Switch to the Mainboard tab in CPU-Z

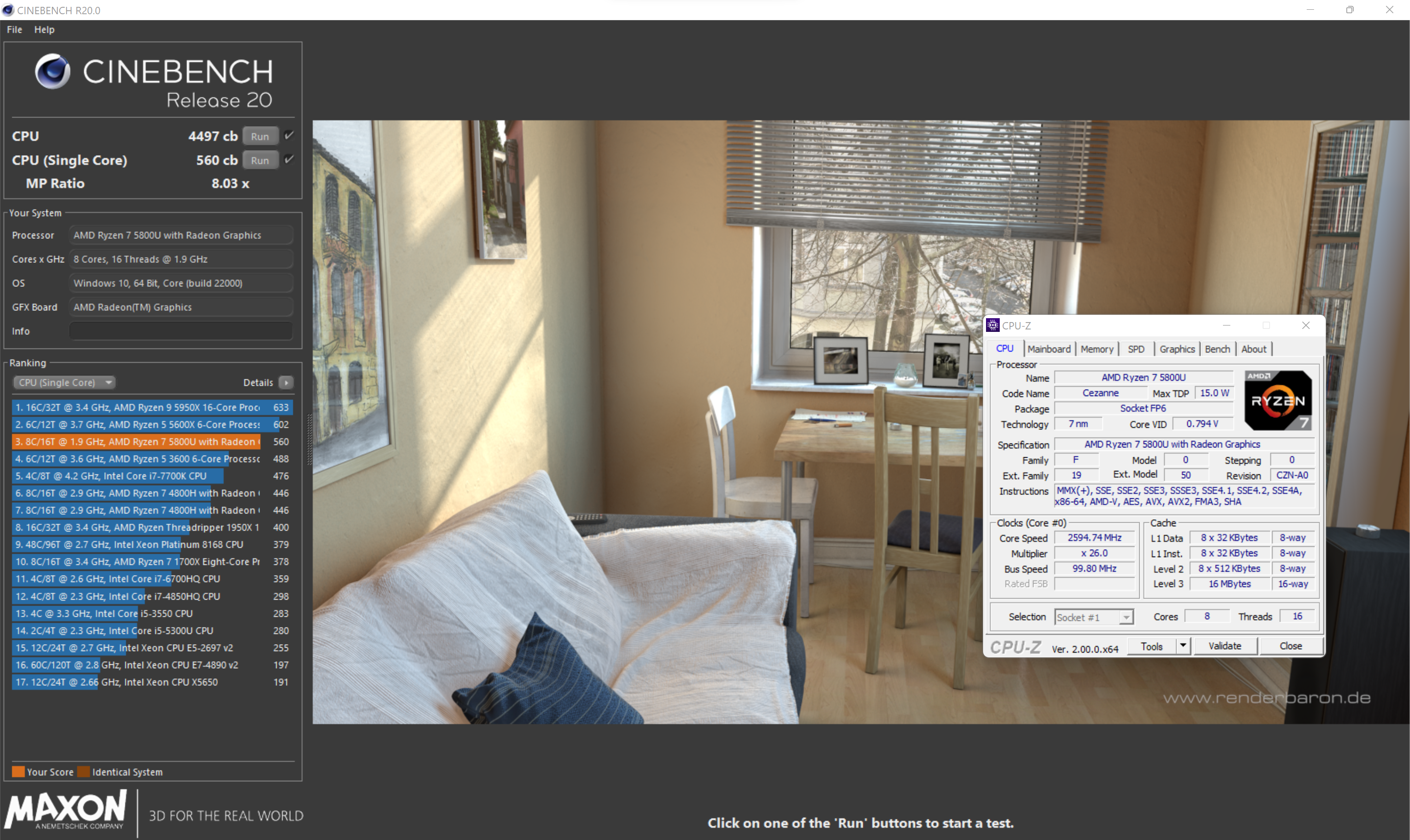point(1049,349)
